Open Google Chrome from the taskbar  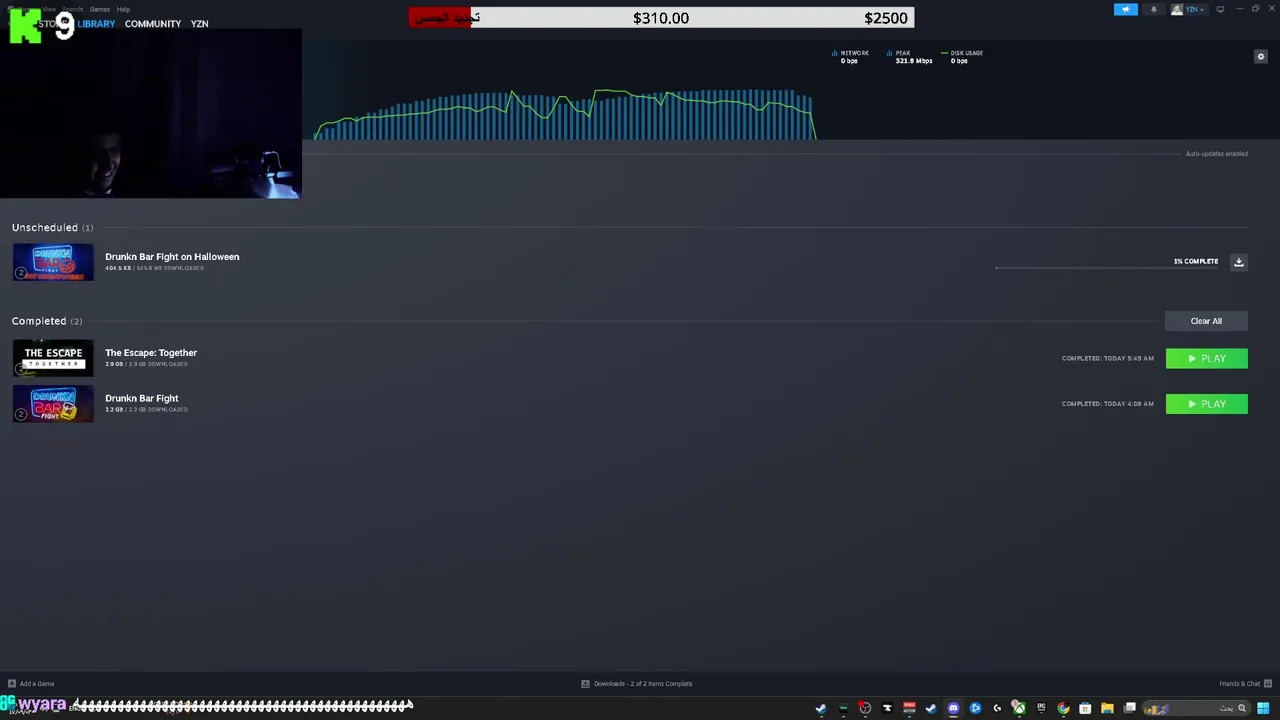coord(1063,708)
